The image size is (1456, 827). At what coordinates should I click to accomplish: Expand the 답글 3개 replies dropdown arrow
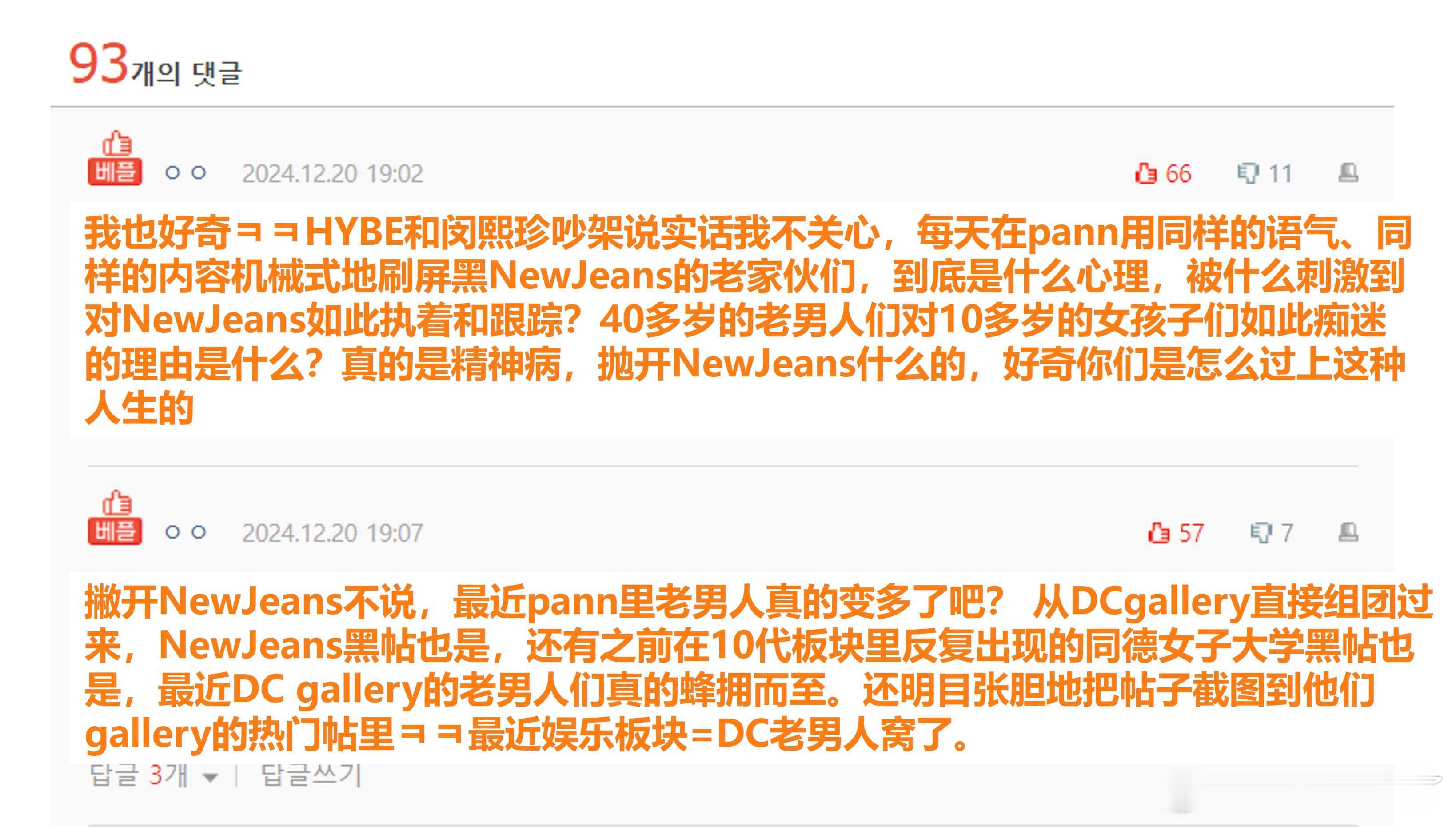tap(211, 777)
